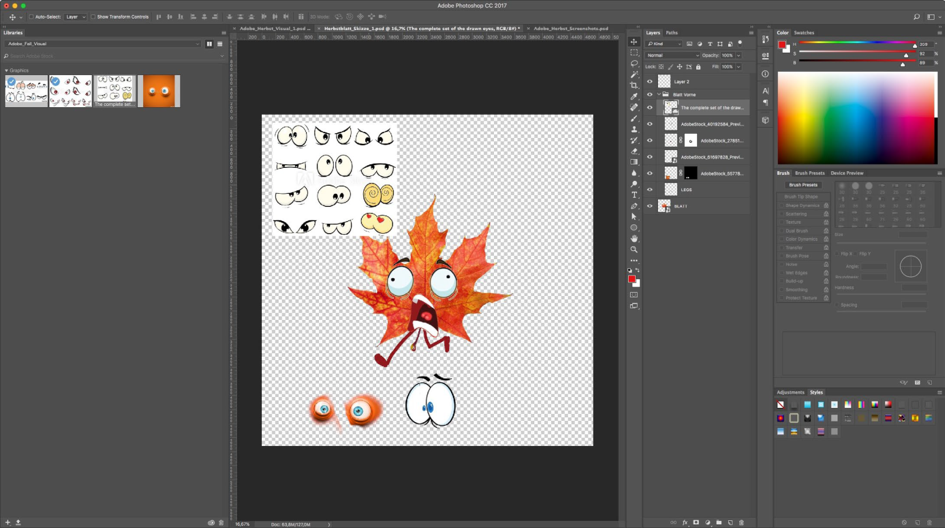Click the red foreground color swatch in Color panel

782,44
